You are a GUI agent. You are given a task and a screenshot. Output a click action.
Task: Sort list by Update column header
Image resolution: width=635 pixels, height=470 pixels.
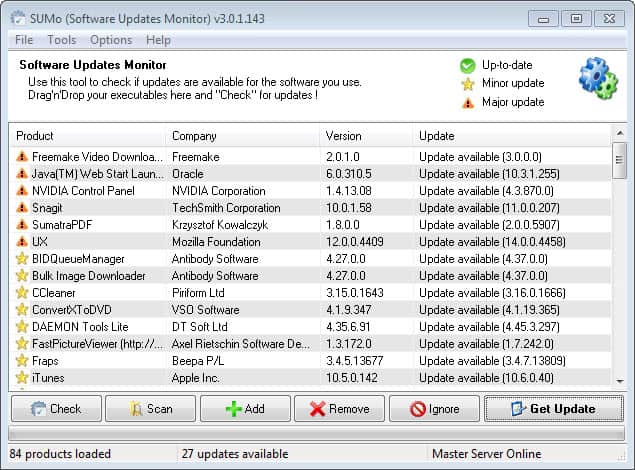click(x=512, y=136)
